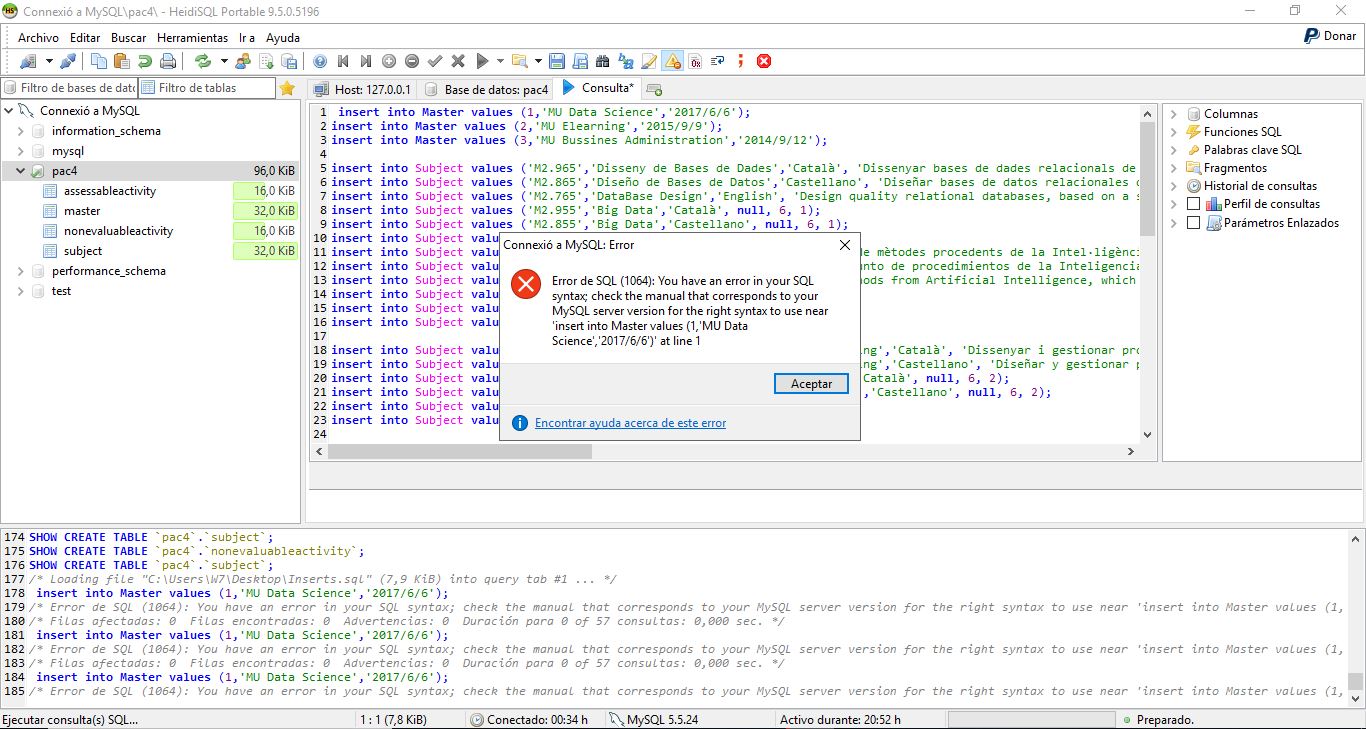Go to last row icon
The width and height of the screenshot is (1366, 729).
(x=365, y=61)
